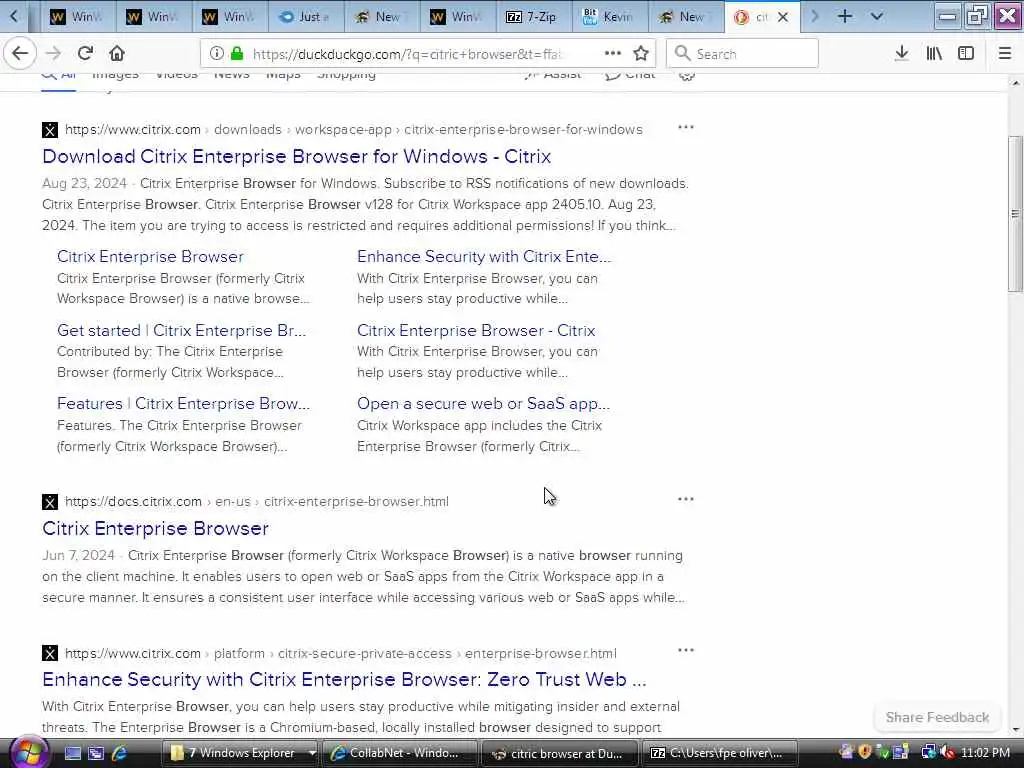The width and height of the screenshot is (1024, 768).
Task: Open docs.citrix.com 'Citrix Enterprise Browser' result title
Action: (x=155, y=528)
